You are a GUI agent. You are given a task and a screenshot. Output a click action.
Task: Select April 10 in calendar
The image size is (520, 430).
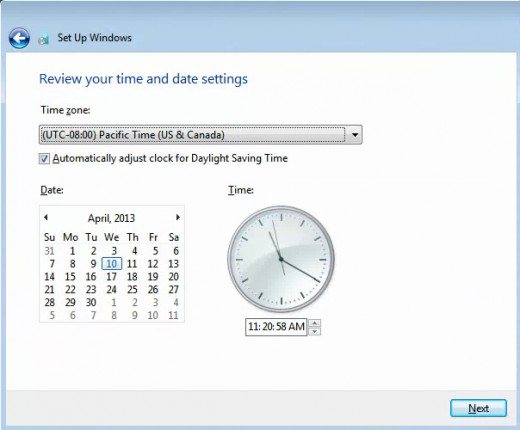[x=111, y=264]
